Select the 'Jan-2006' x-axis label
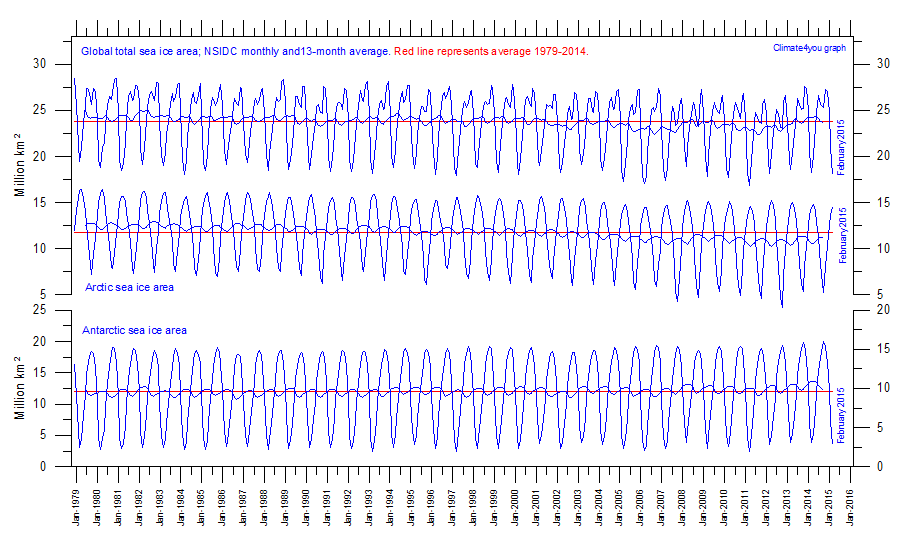Image resolution: width=909 pixels, height=549 pixels. point(640,508)
